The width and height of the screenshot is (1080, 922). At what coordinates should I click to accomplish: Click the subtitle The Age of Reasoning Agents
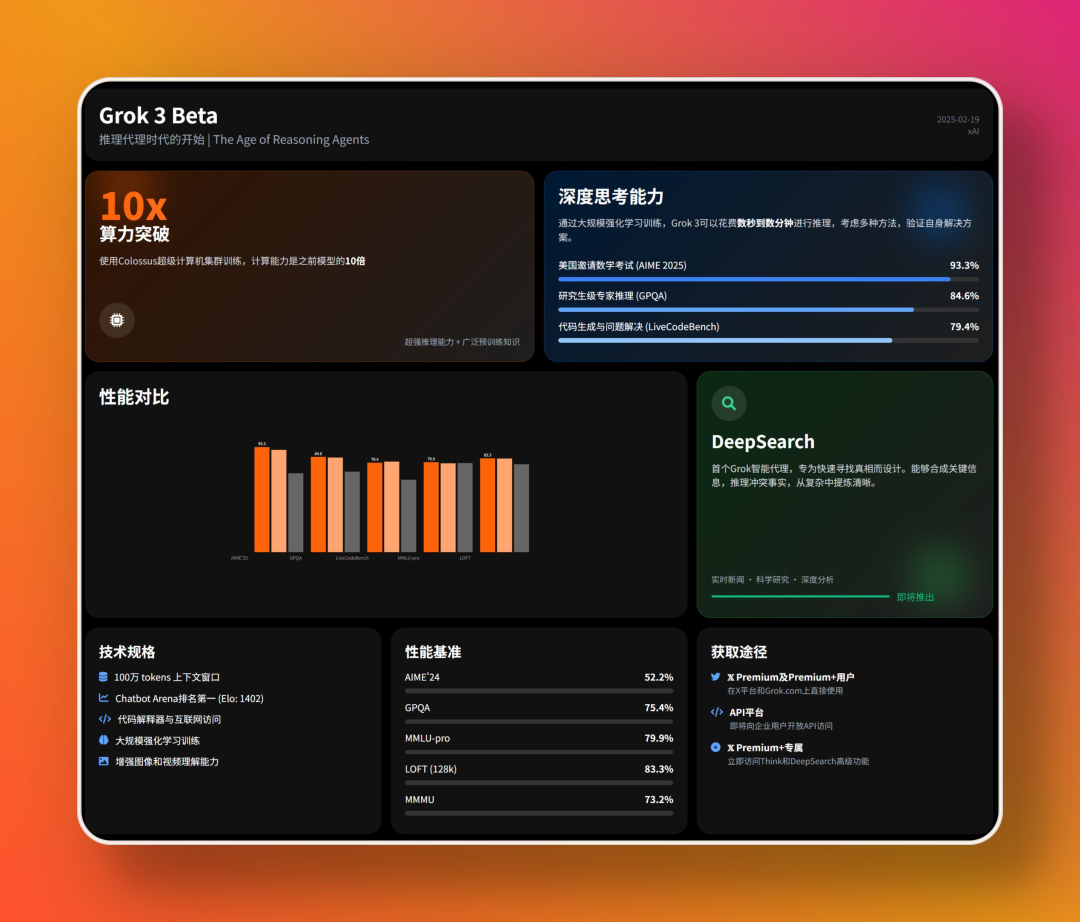pyautogui.click(x=291, y=140)
